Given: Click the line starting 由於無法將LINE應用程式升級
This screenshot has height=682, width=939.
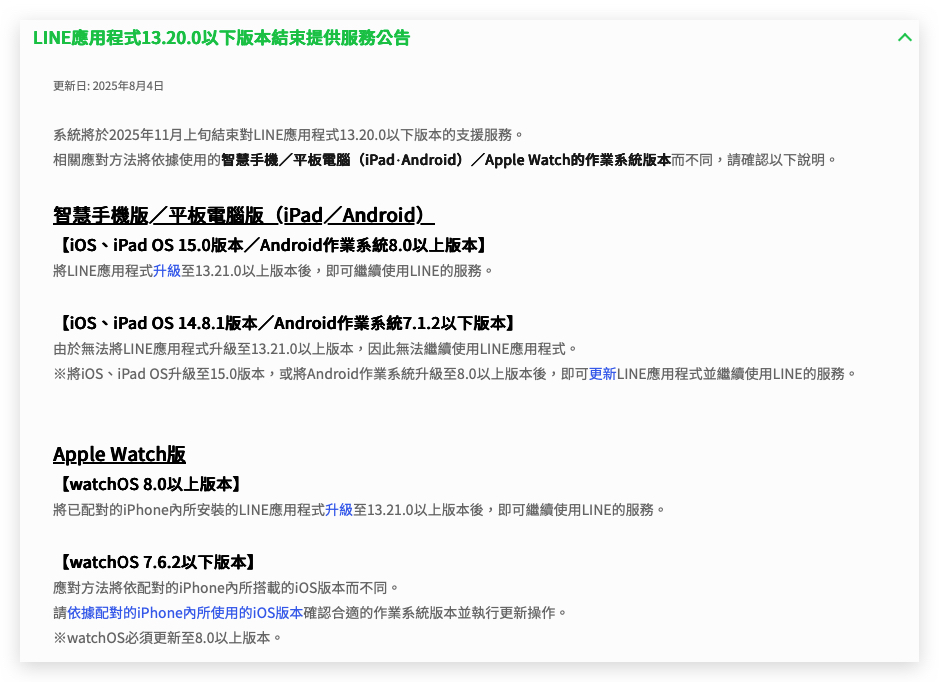Looking at the screenshot, I should pos(316,349).
